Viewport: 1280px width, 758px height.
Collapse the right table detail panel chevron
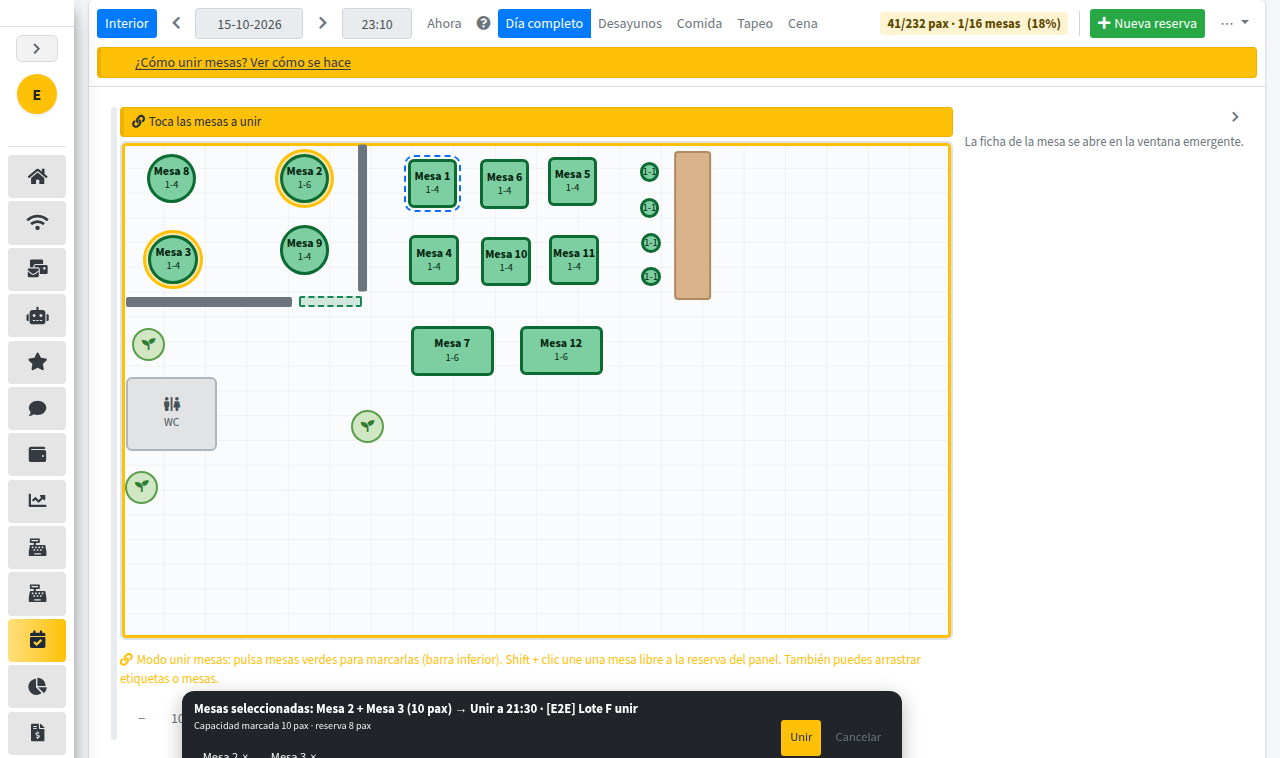[x=1235, y=117]
